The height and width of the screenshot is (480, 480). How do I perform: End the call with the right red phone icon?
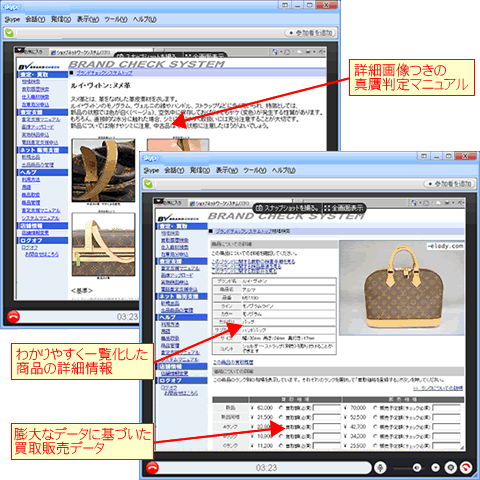coord(466,468)
